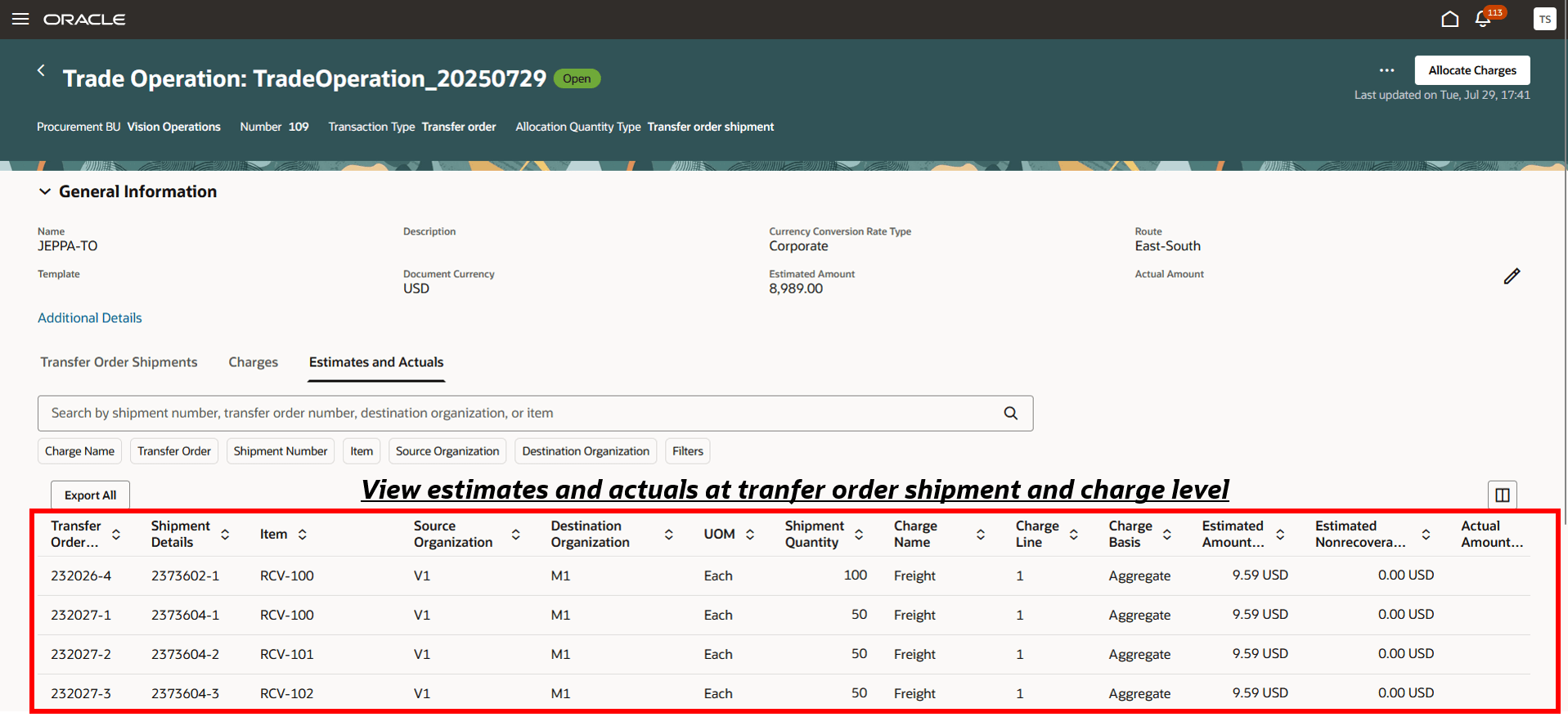Open the Transfer Order filter chip
Image resolution: width=1568 pixels, height=726 pixels.
pyautogui.click(x=174, y=451)
